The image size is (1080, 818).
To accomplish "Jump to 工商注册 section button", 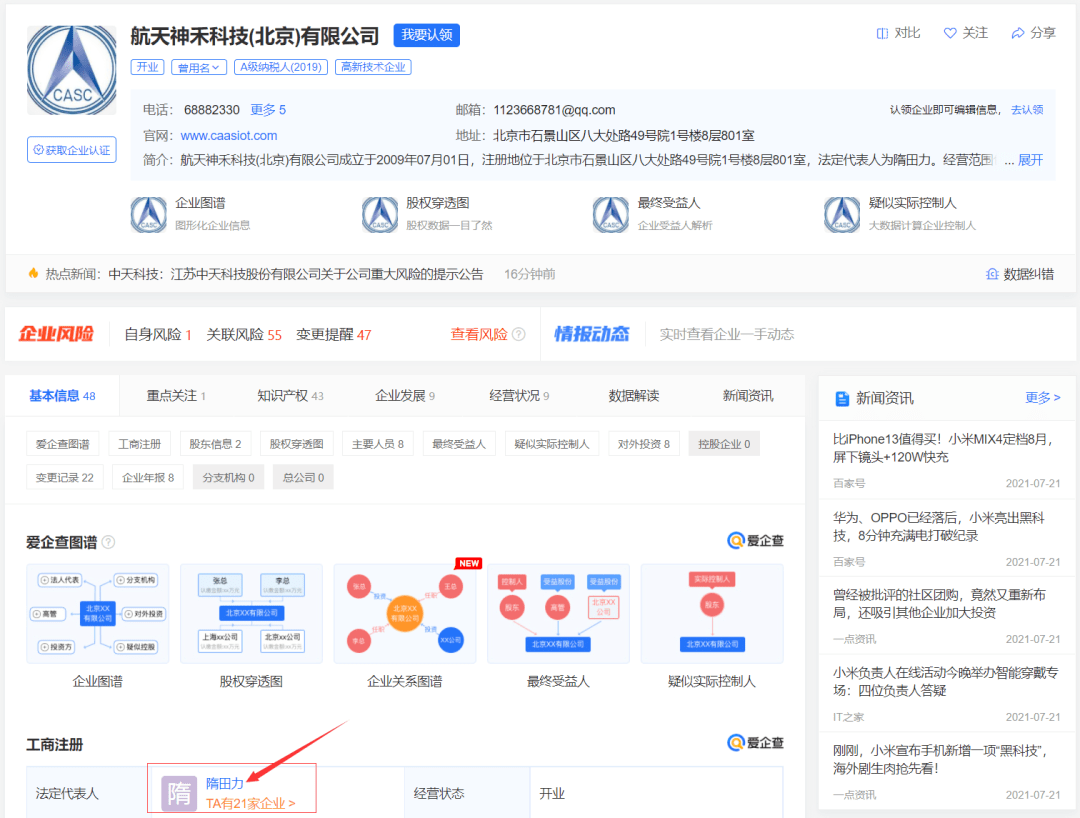I will 139,444.
